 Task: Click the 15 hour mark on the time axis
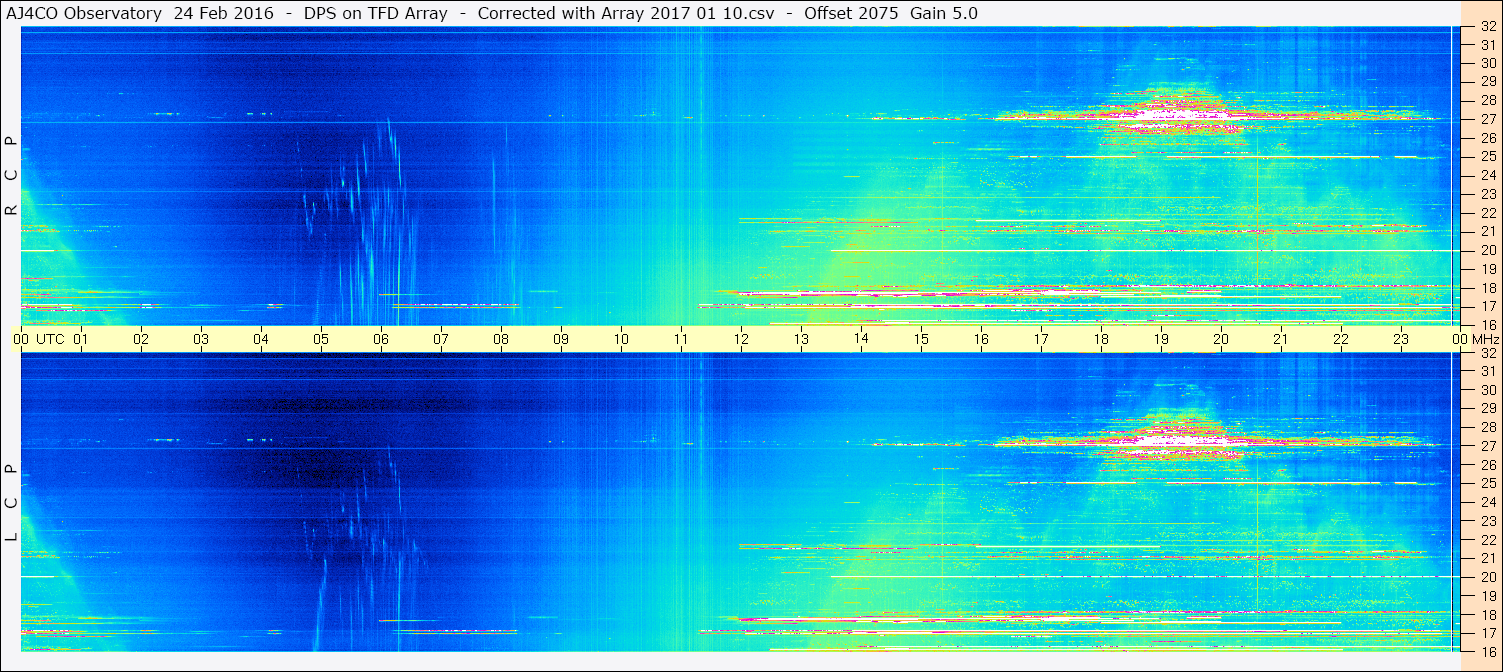[921, 339]
